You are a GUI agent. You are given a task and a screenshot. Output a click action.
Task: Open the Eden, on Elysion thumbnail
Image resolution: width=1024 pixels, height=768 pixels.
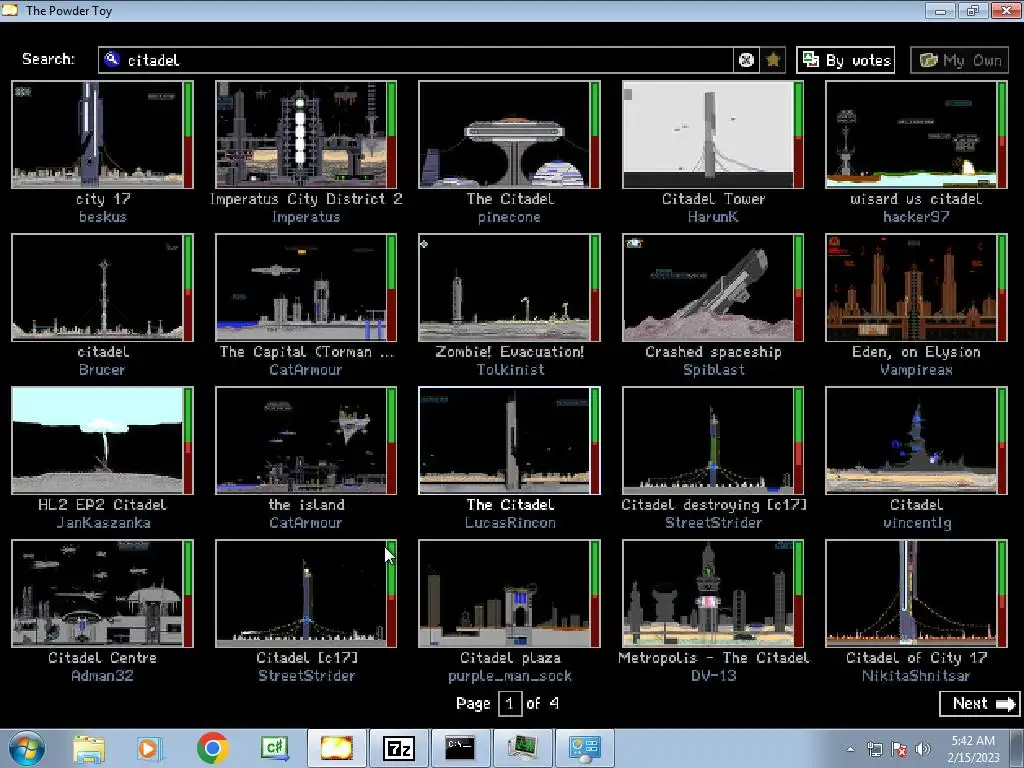[912, 287]
